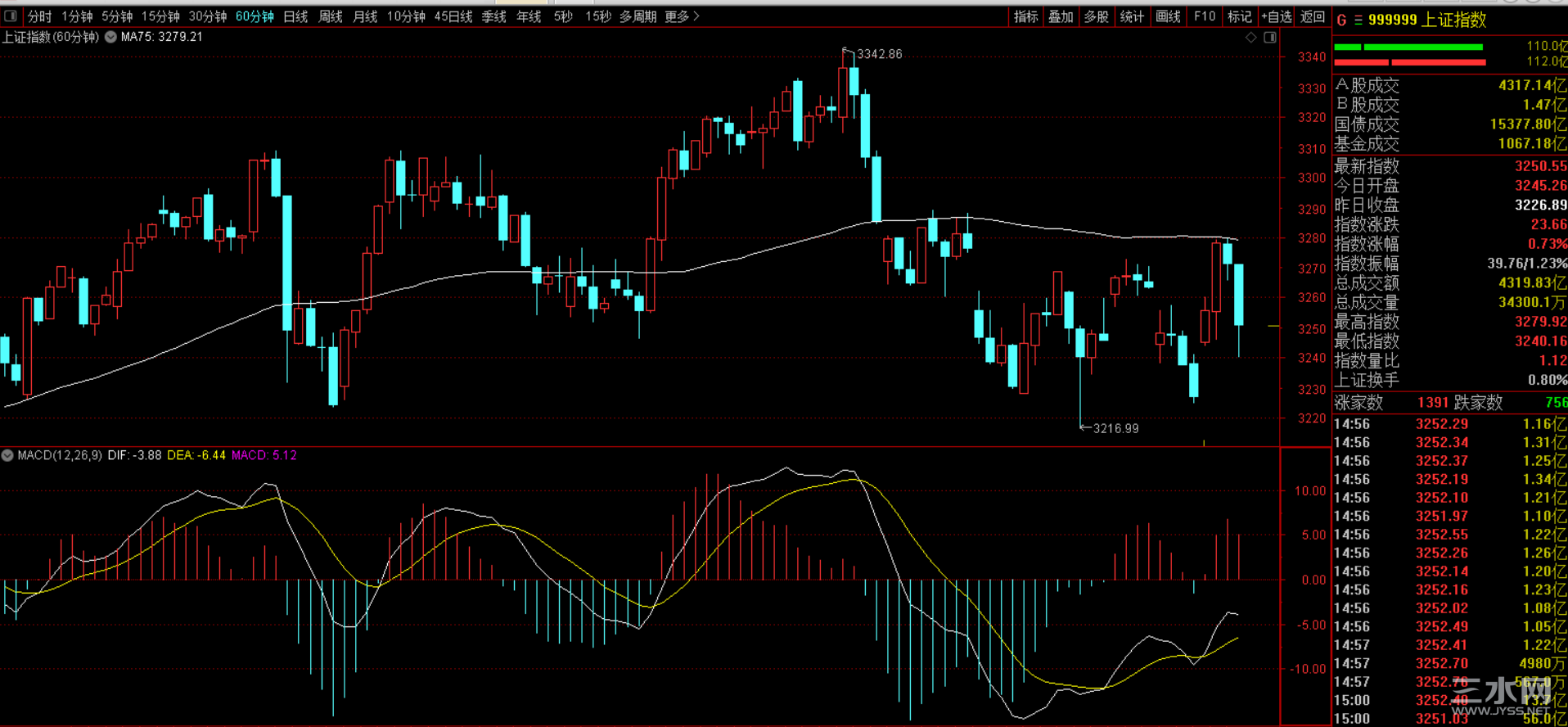Click the 指数振幅 row
Screen dimensions: 1568x727
click(x=1450, y=264)
